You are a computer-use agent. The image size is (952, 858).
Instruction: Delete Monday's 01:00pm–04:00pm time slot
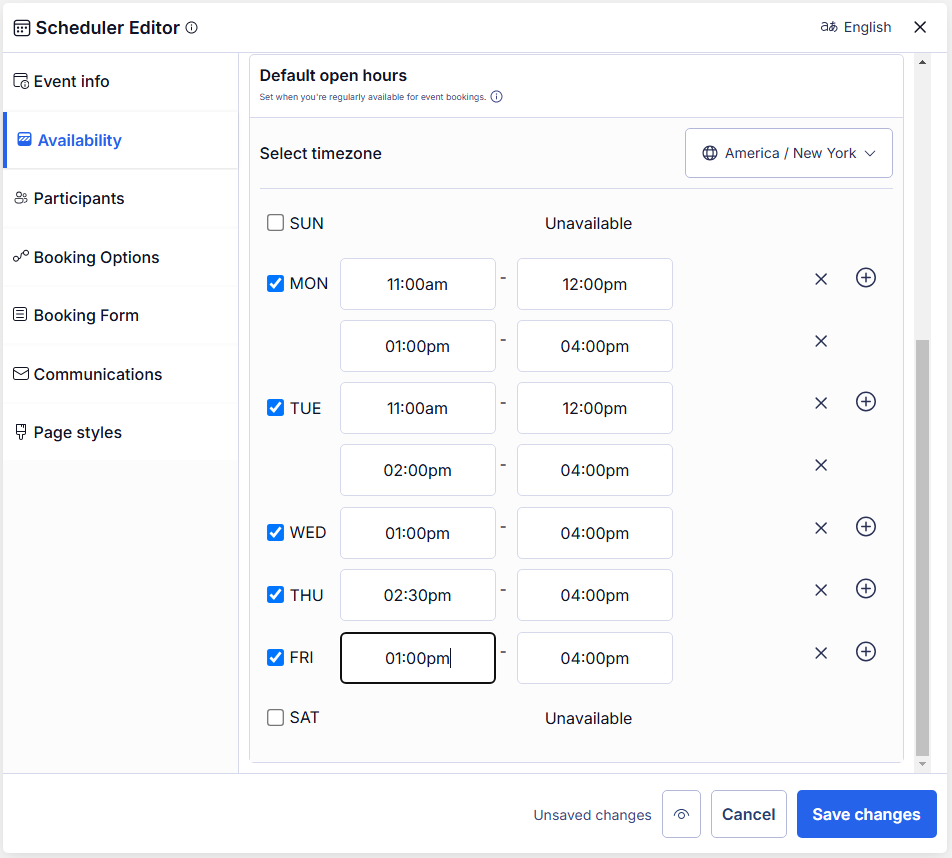[821, 341]
